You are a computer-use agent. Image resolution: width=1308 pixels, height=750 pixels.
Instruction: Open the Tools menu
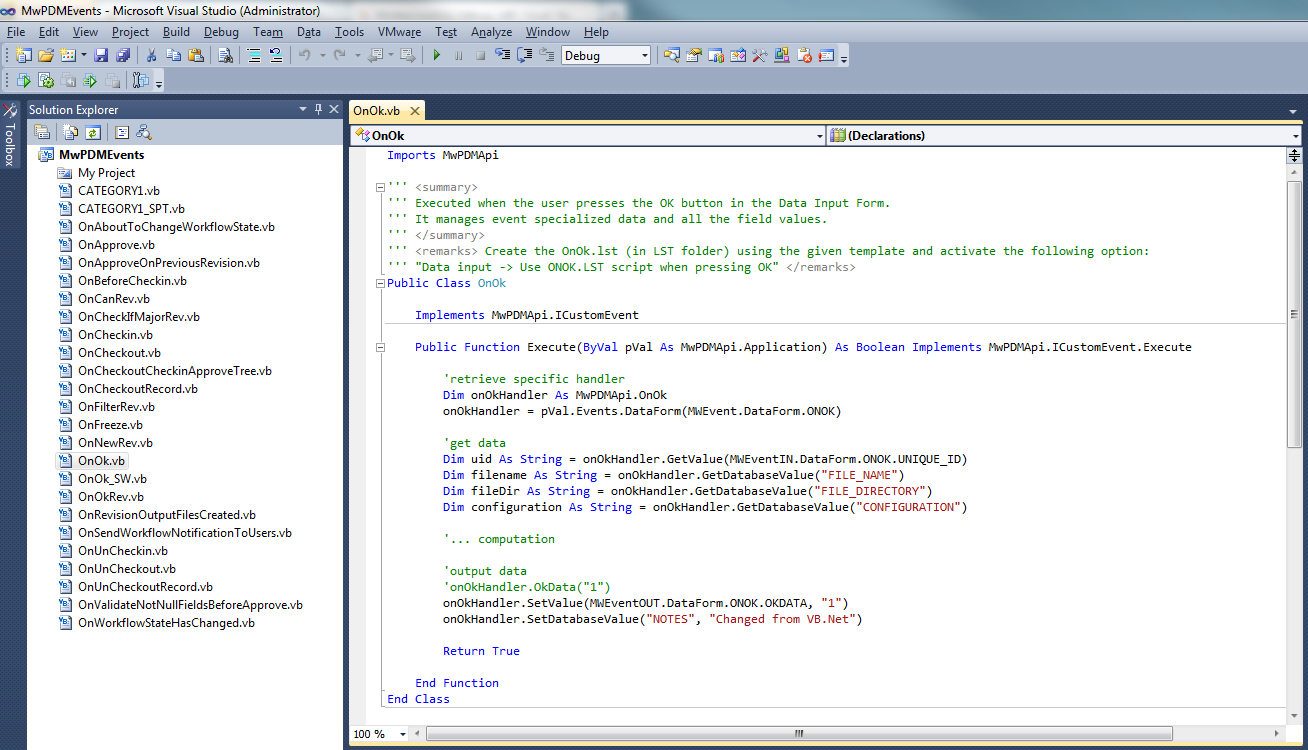click(350, 32)
